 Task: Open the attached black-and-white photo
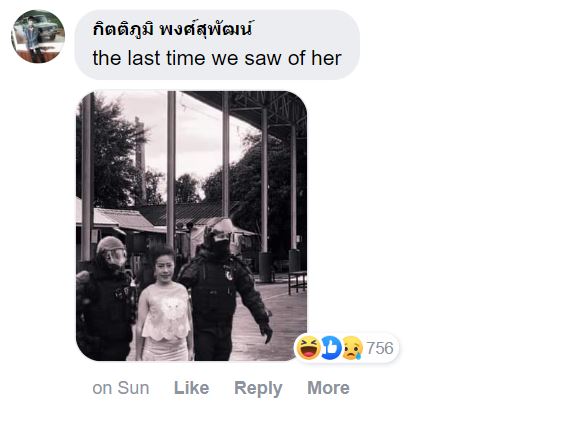(x=192, y=226)
